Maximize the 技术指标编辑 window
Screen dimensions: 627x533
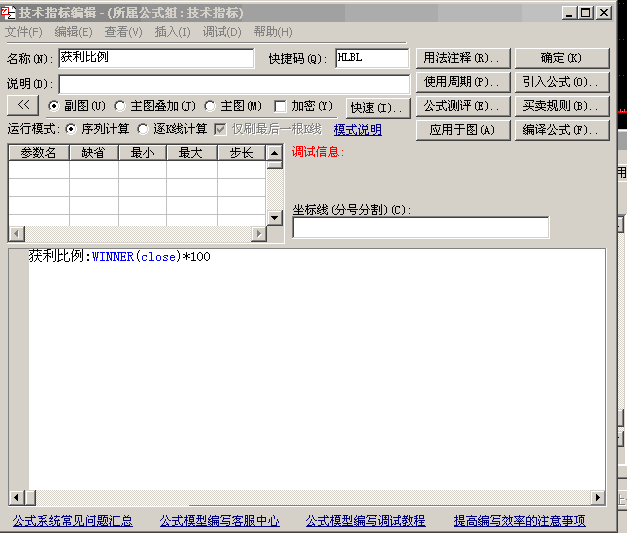coord(586,13)
